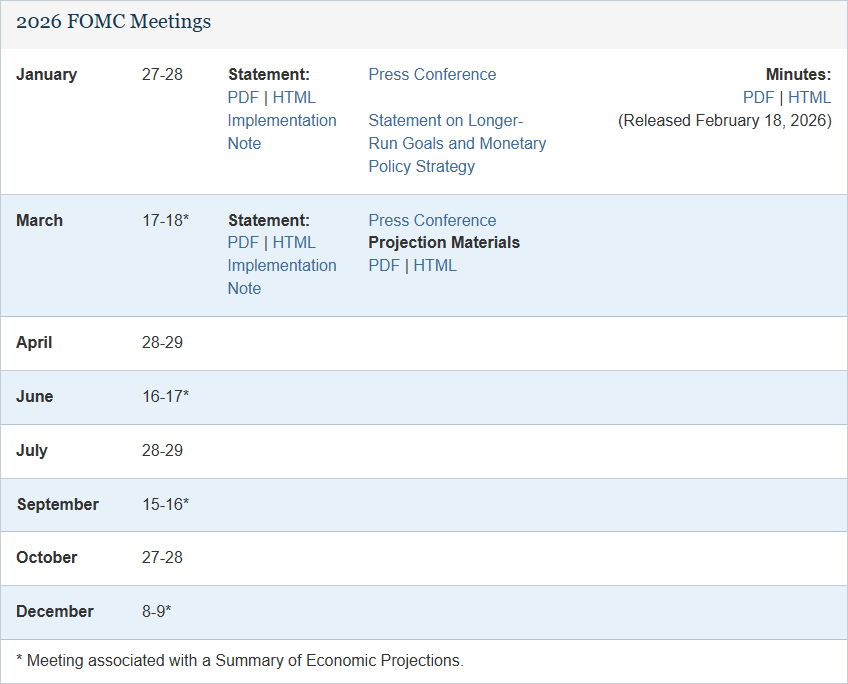Viewport: 848px width, 684px height.
Task: Click the March '17-18*' date
Action: click(x=165, y=221)
